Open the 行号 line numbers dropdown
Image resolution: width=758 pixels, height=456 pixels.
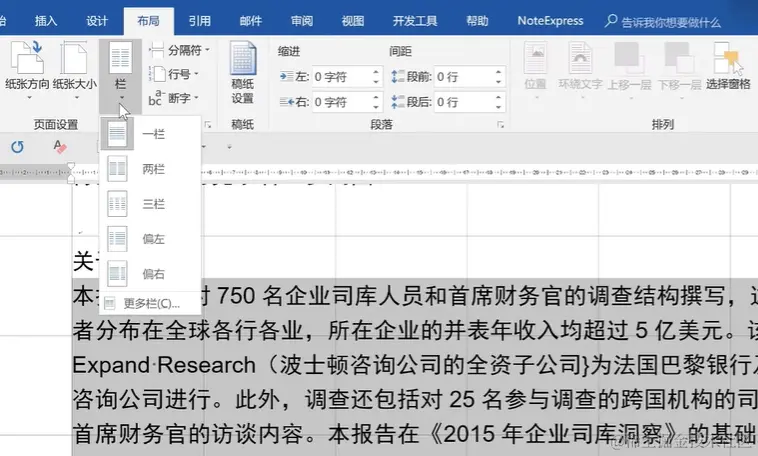[x=175, y=74]
